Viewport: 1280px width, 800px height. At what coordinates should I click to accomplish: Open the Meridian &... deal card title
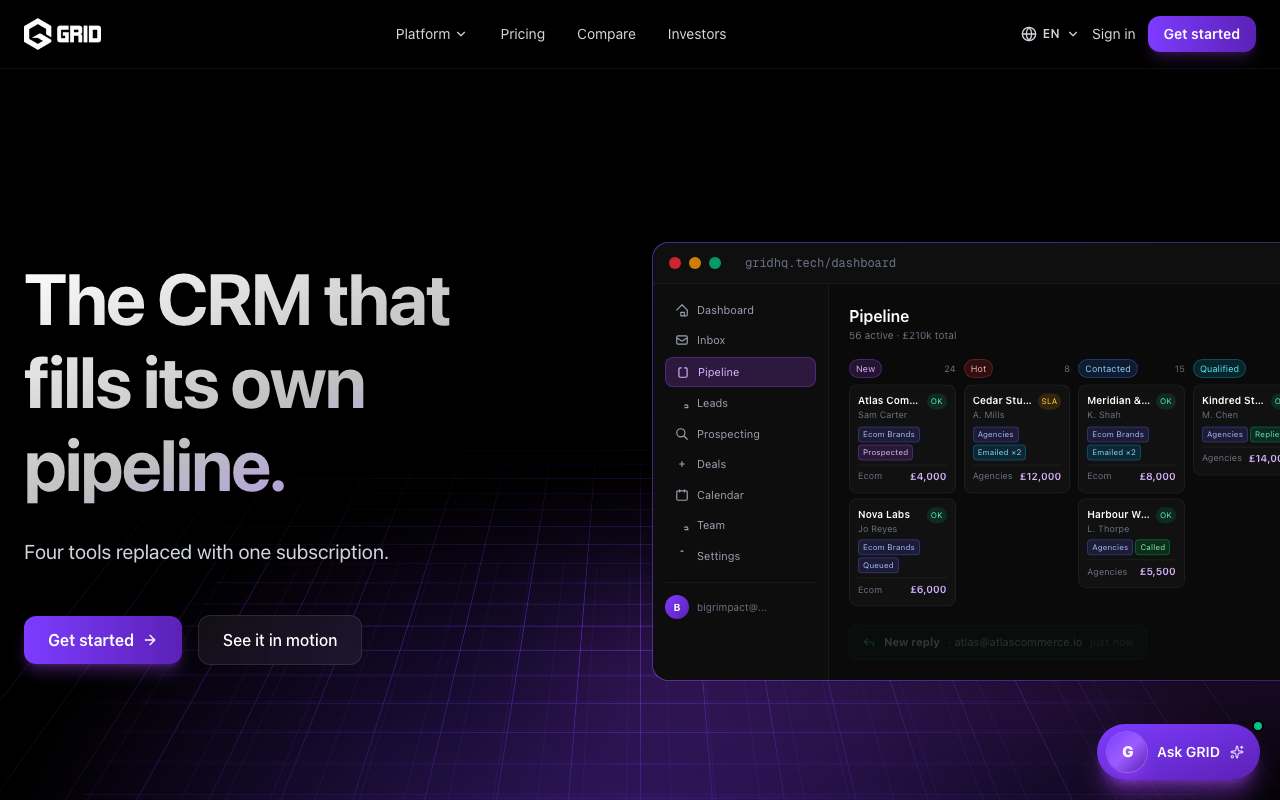point(1118,401)
